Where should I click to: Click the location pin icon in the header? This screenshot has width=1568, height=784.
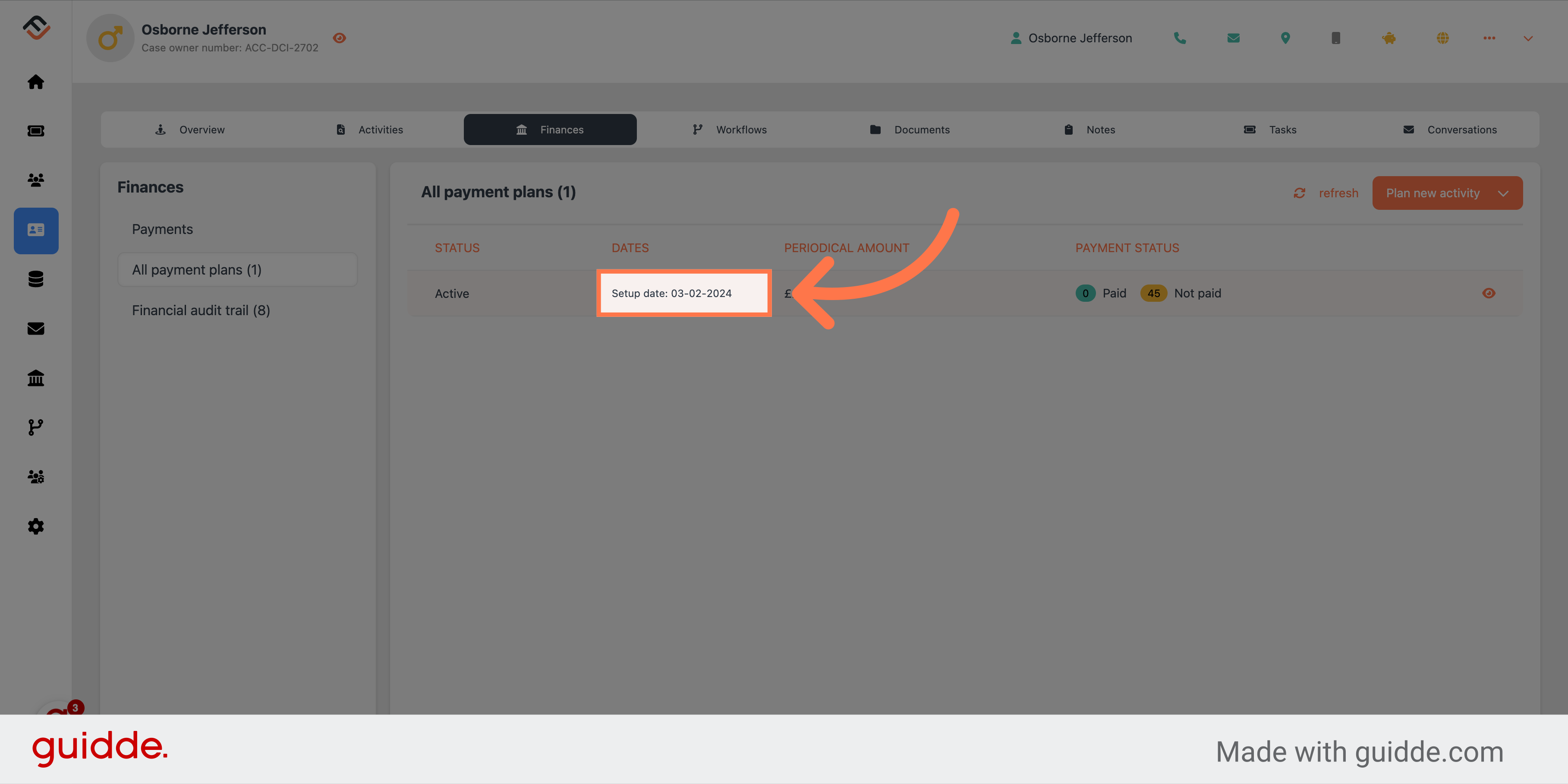coord(1284,38)
